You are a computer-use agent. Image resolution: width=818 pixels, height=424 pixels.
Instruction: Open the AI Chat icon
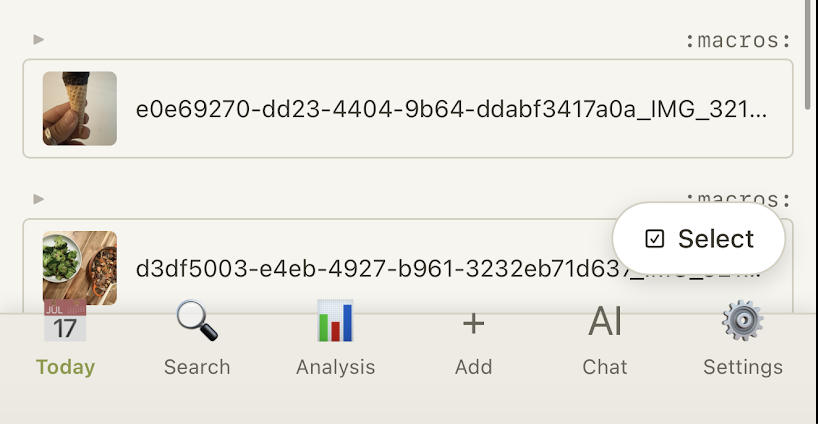coord(605,322)
